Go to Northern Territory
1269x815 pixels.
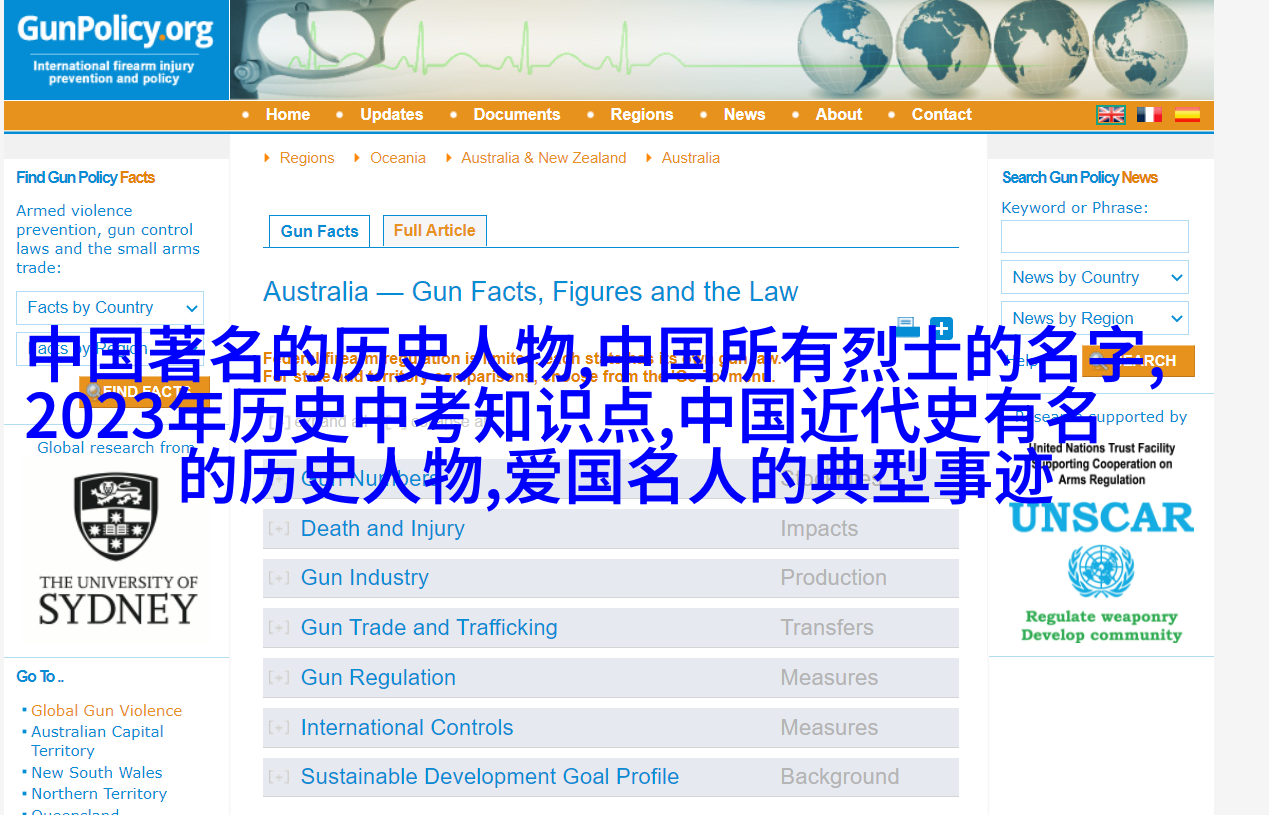click(99, 794)
